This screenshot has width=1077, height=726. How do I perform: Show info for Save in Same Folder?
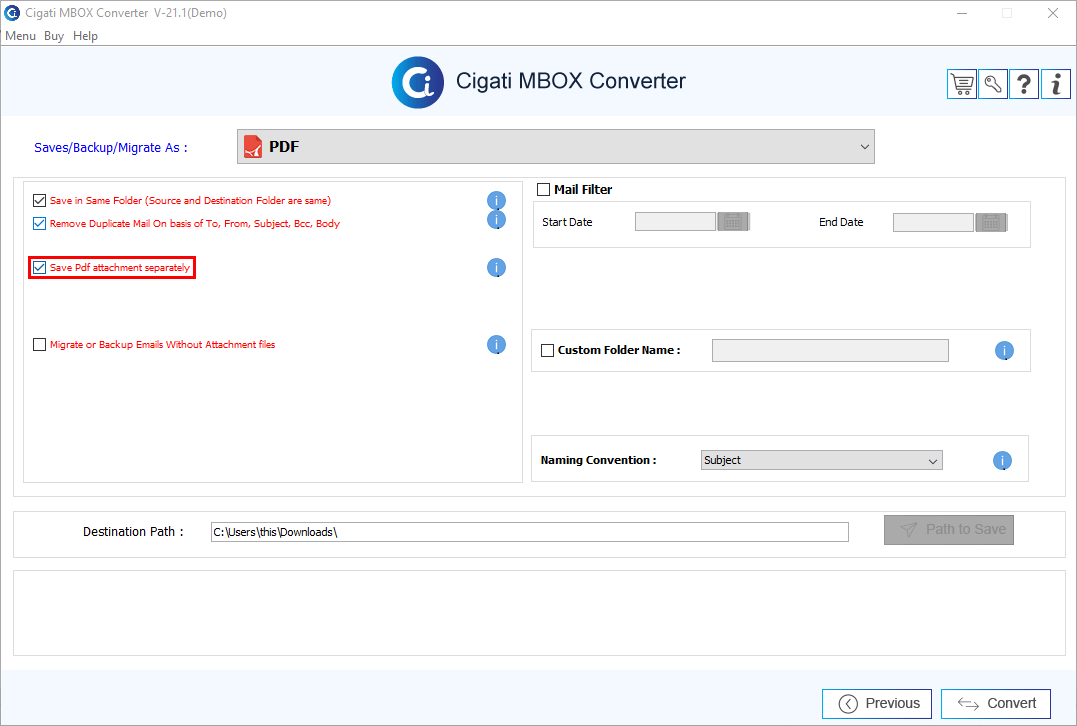tap(496, 201)
